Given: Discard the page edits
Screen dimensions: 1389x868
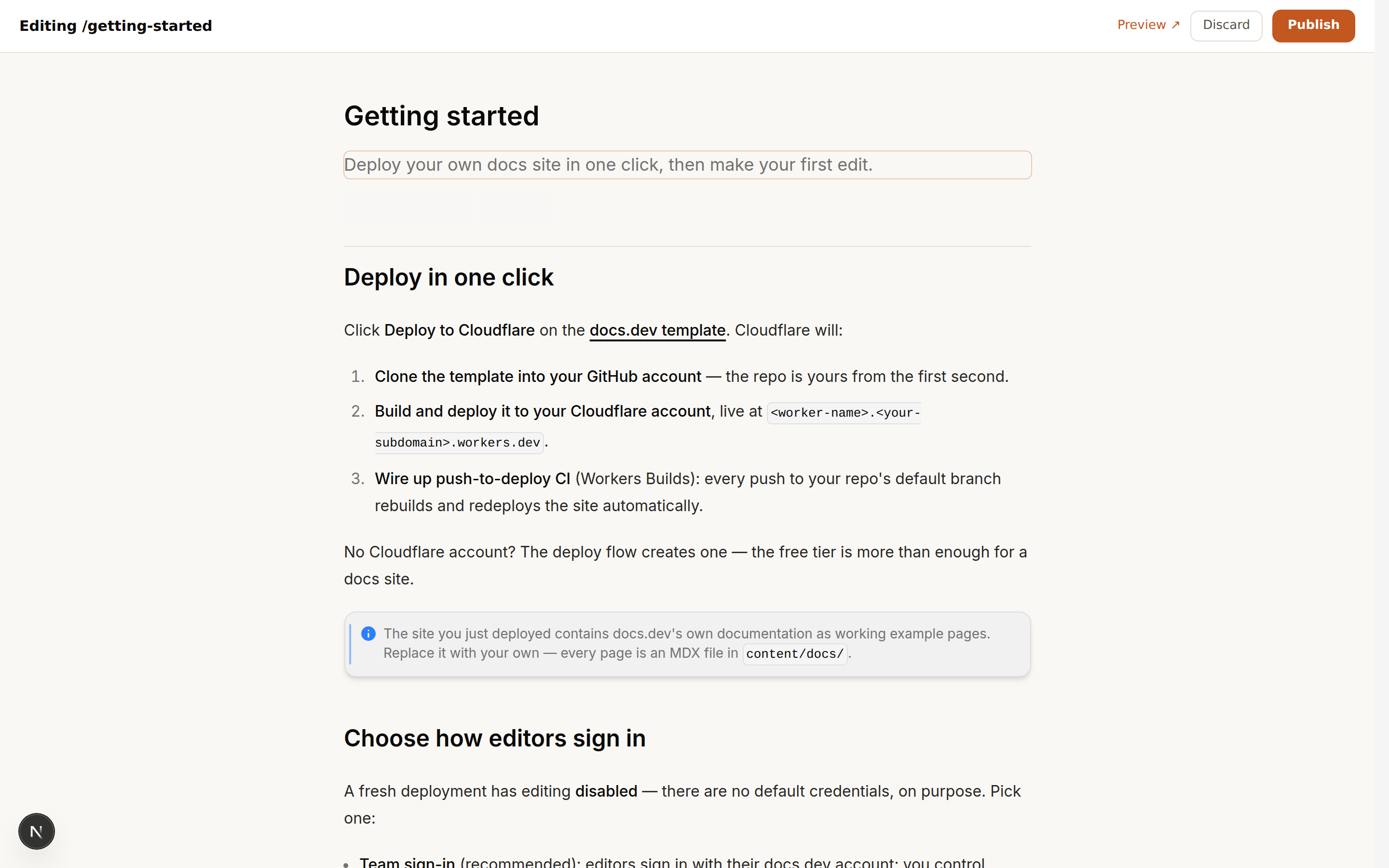Looking at the screenshot, I should [1226, 25].
